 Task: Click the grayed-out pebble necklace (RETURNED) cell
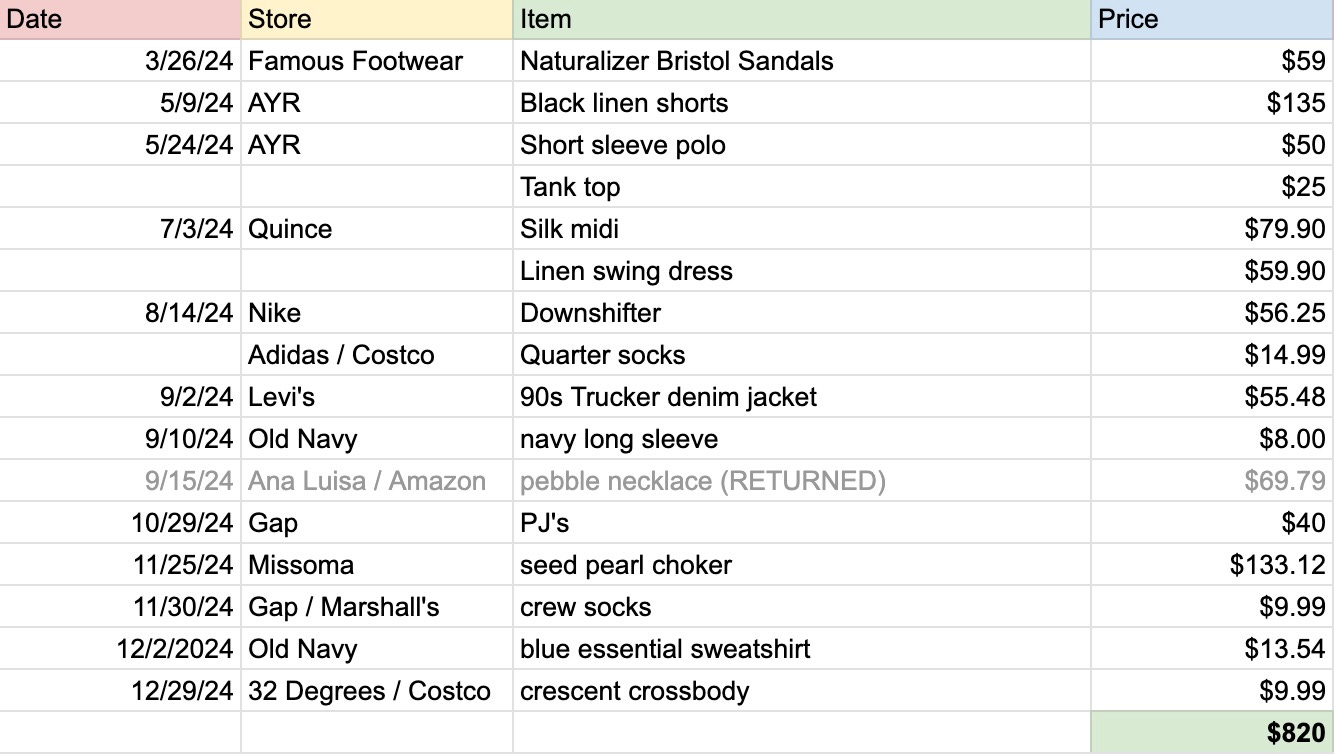[802, 481]
